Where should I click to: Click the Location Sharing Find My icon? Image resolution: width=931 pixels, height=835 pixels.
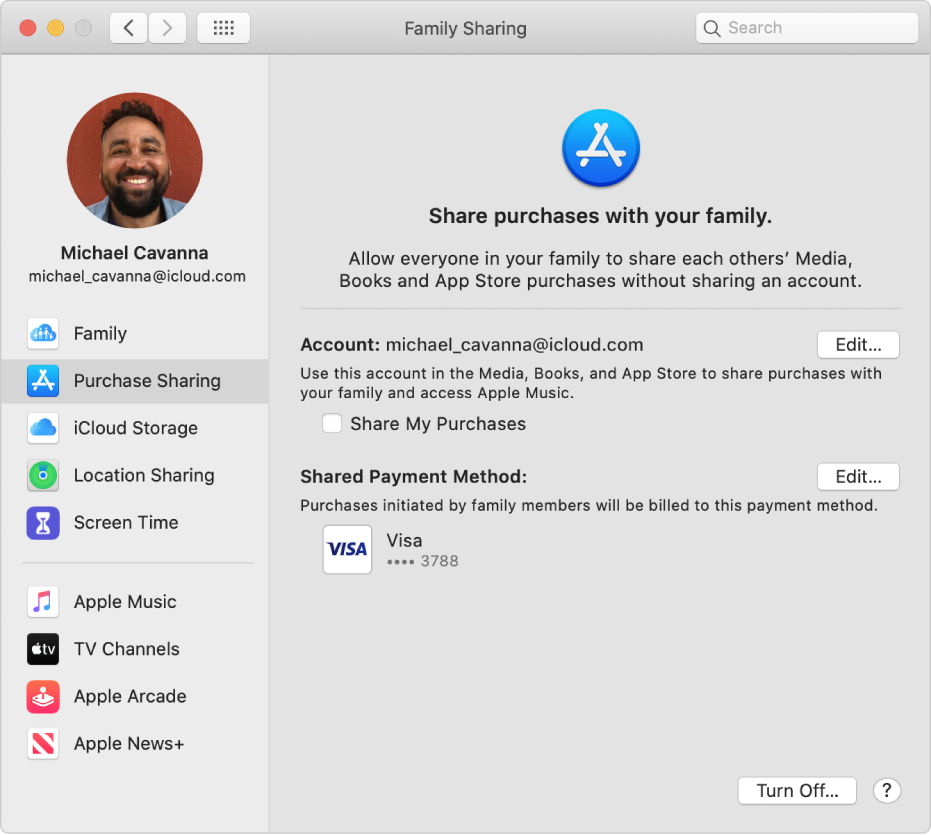(43, 475)
